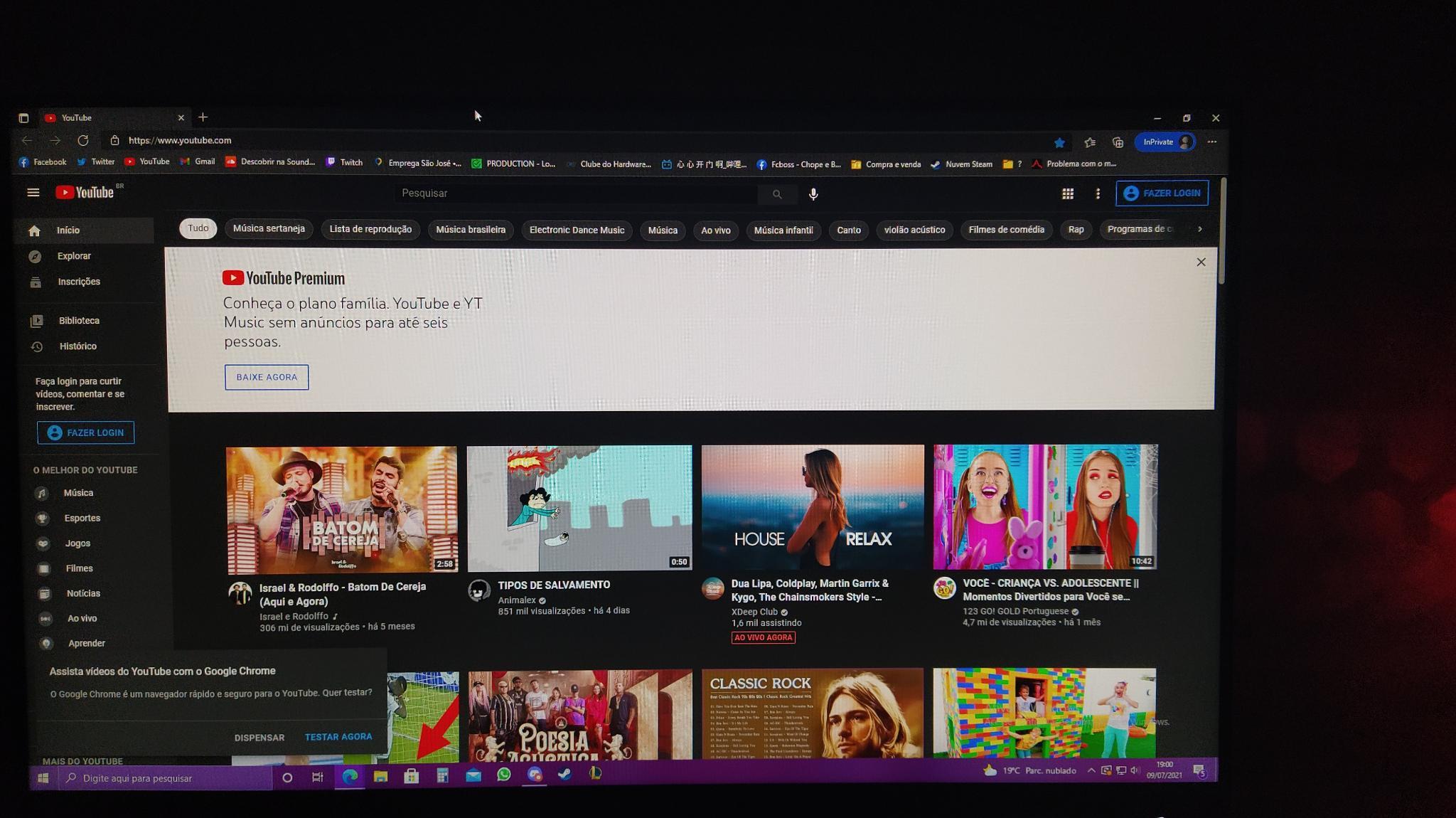The image size is (1456, 818).
Task: Click the YouTube logo
Action: (x=85, y=192)
